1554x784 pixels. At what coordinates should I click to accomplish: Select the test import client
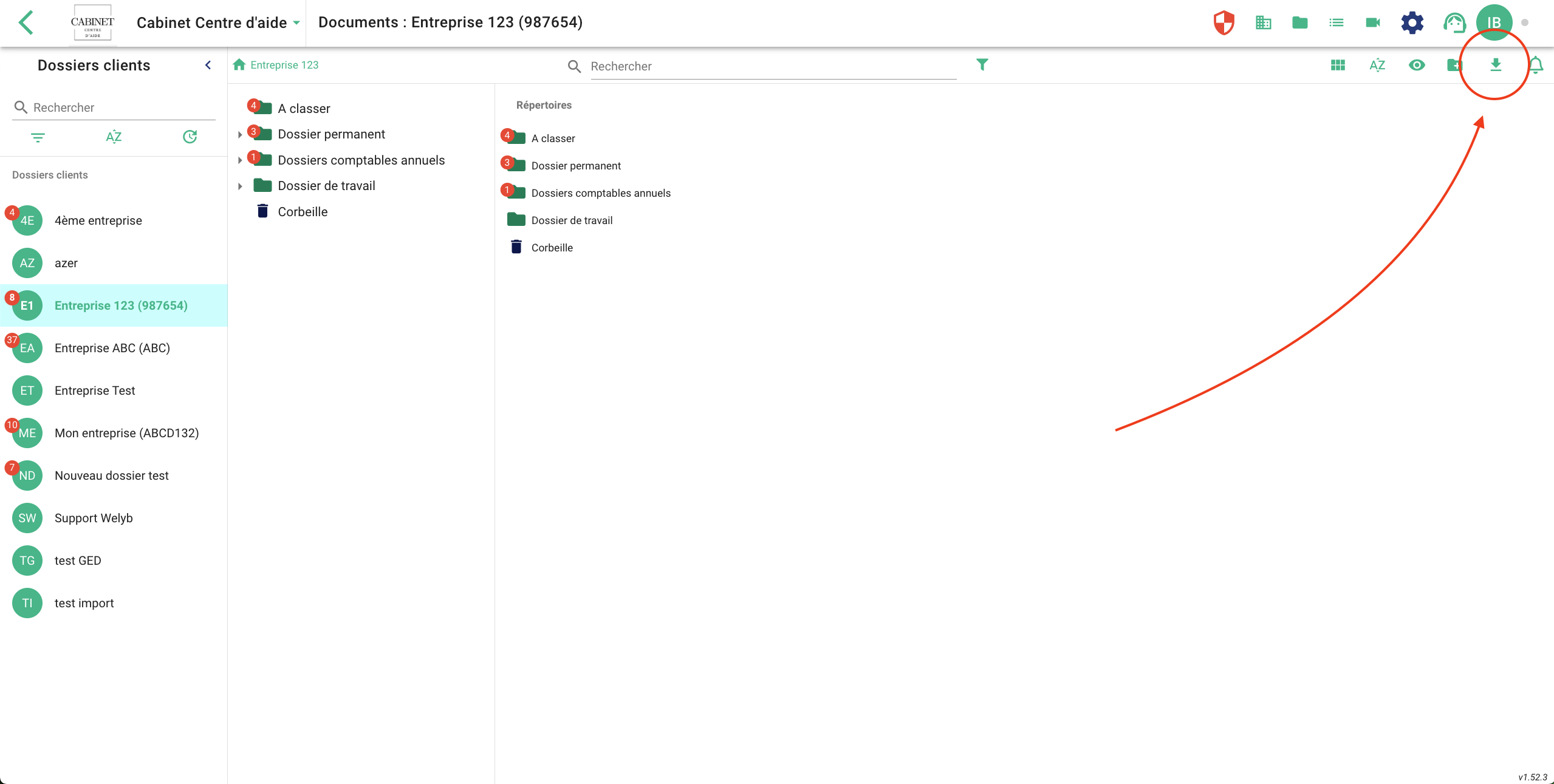tap(114, 603)
